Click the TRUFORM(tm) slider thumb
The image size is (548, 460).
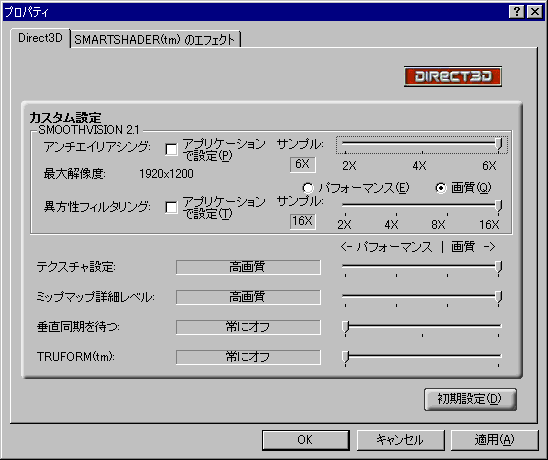click(x=346, y=357)
